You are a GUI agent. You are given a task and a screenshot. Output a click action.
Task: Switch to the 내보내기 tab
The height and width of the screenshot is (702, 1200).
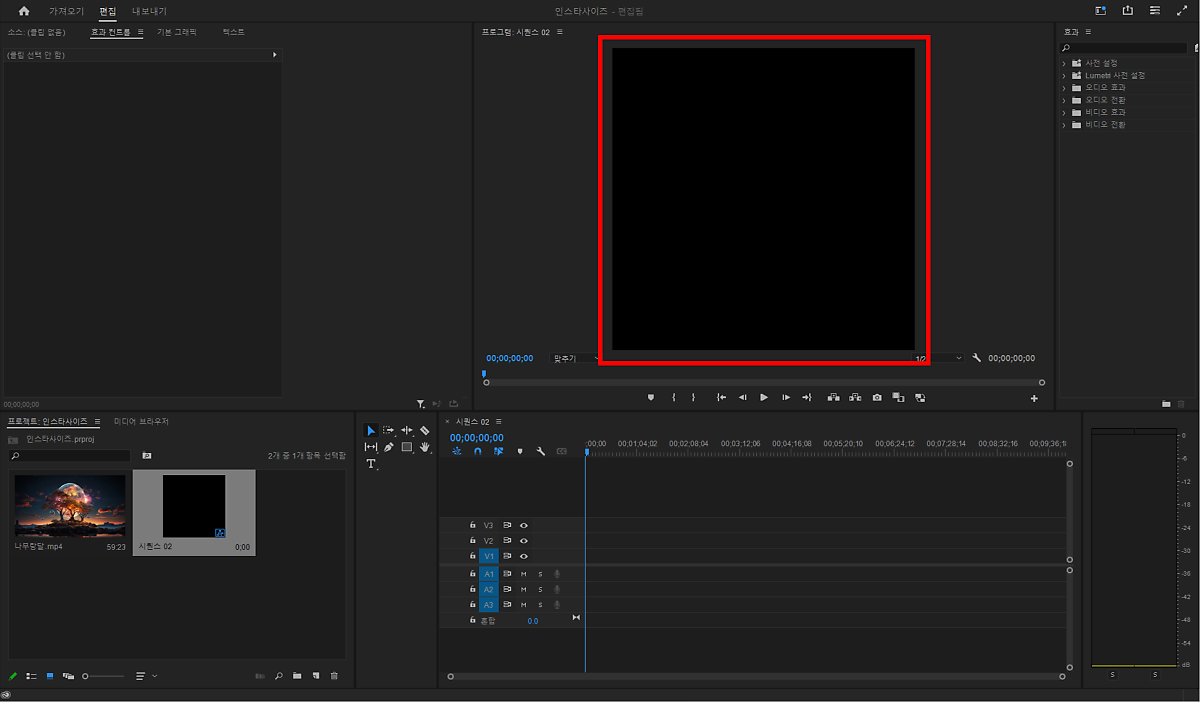(x=149, y=11)
